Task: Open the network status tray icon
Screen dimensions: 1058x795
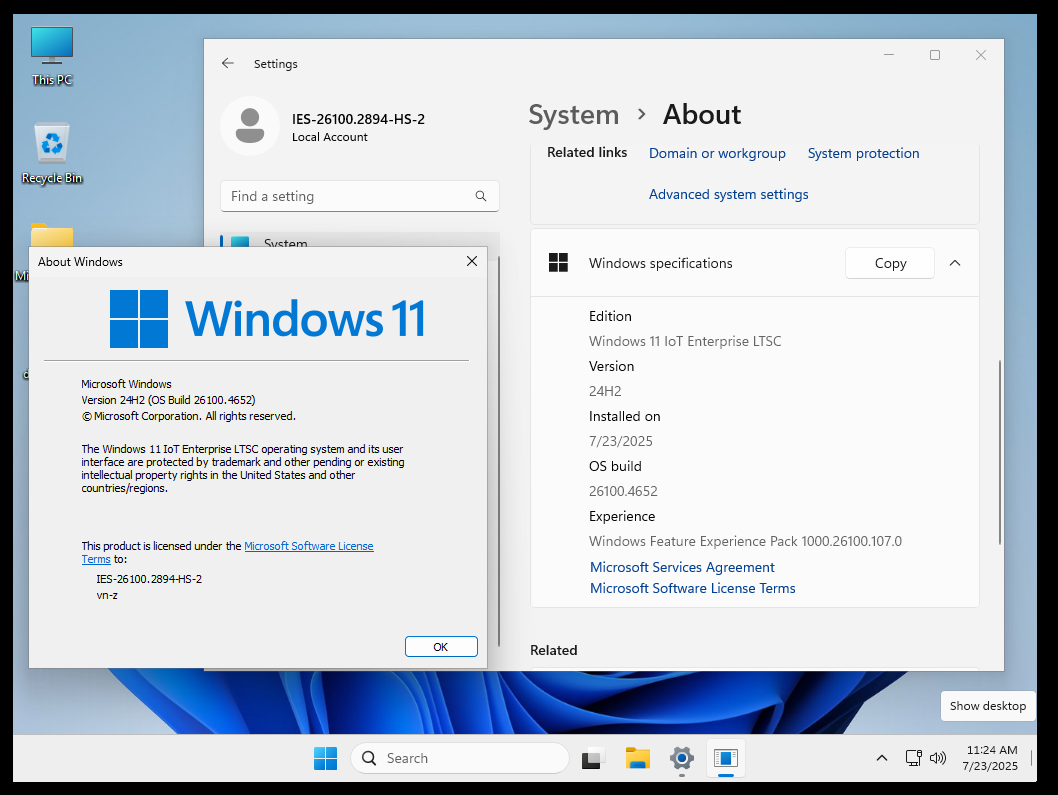Action: point(913,758)
